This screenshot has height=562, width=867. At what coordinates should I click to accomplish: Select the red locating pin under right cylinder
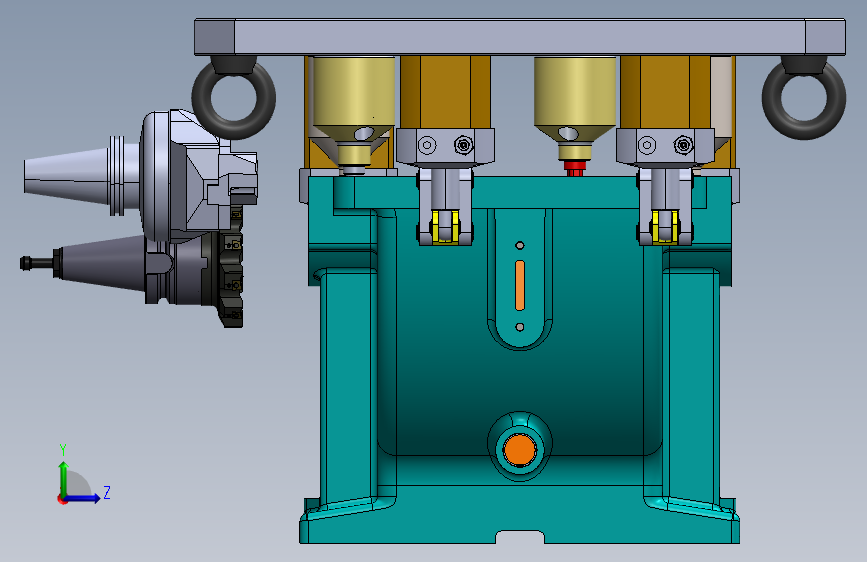tap(574, 168)
